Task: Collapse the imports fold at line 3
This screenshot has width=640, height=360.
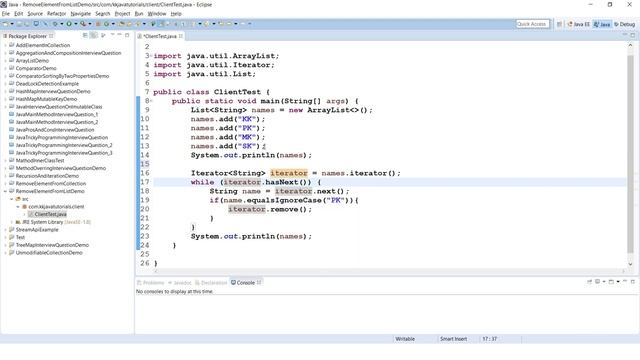Action: coord(151,56)
